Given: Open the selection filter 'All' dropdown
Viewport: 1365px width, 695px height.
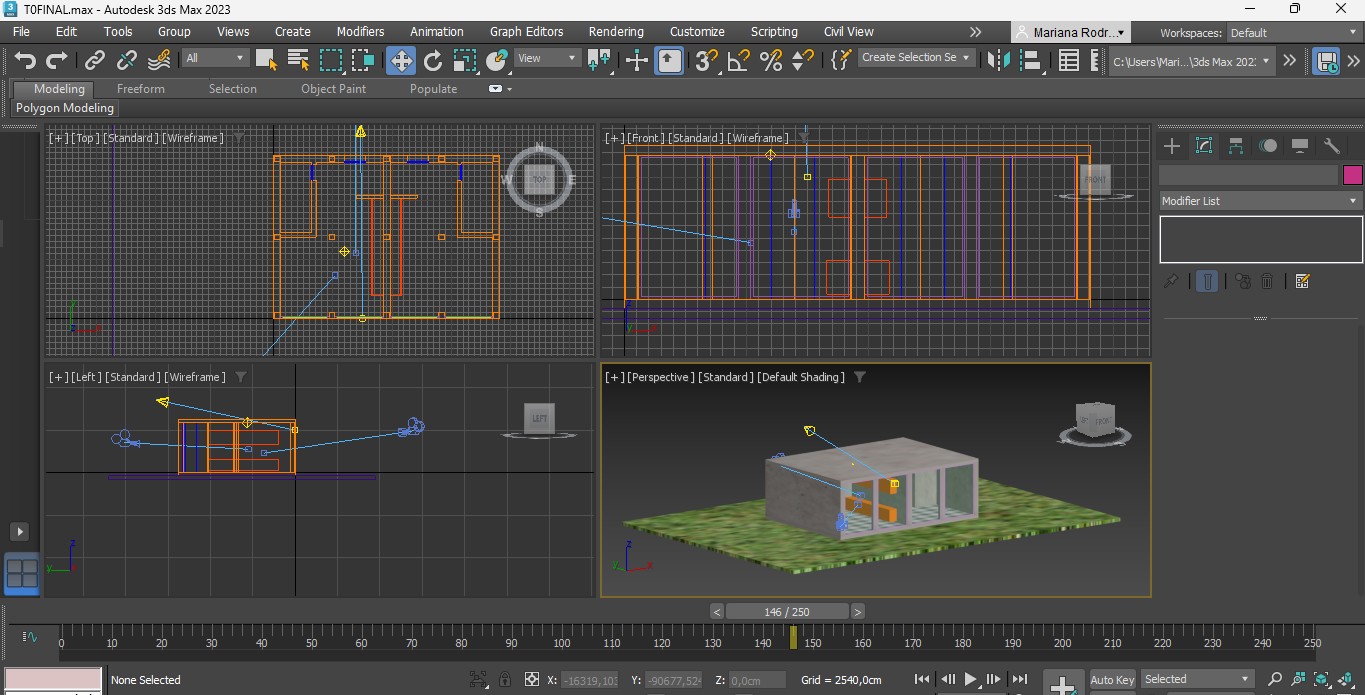Looking at the screenshot, I should tap(214, 58).
